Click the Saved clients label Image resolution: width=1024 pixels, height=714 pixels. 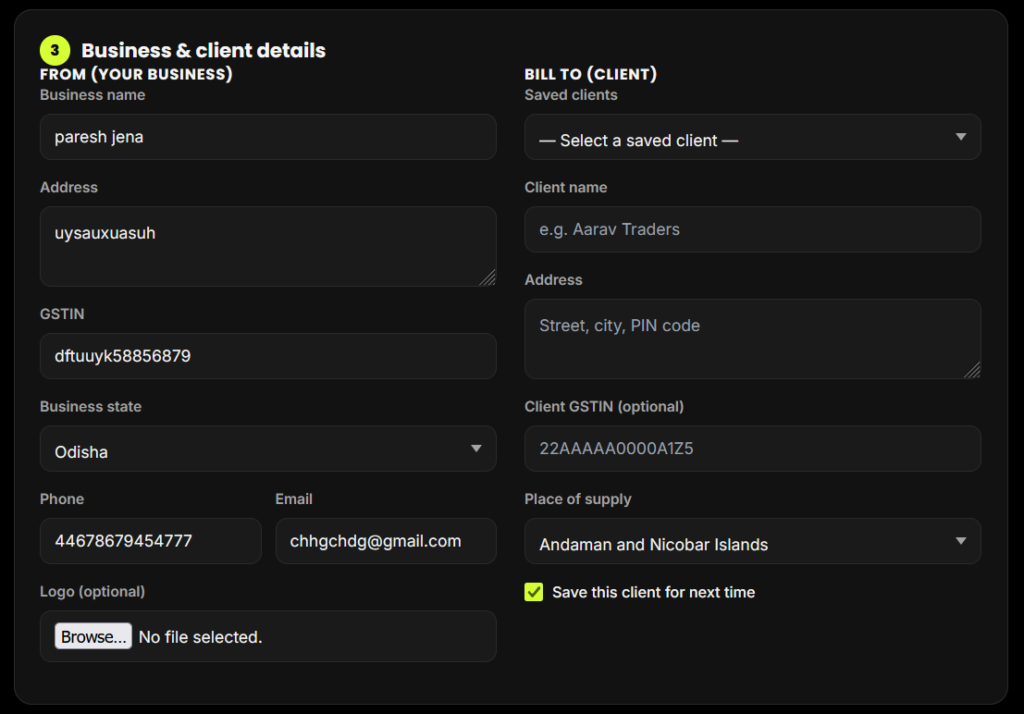[571, 95]
